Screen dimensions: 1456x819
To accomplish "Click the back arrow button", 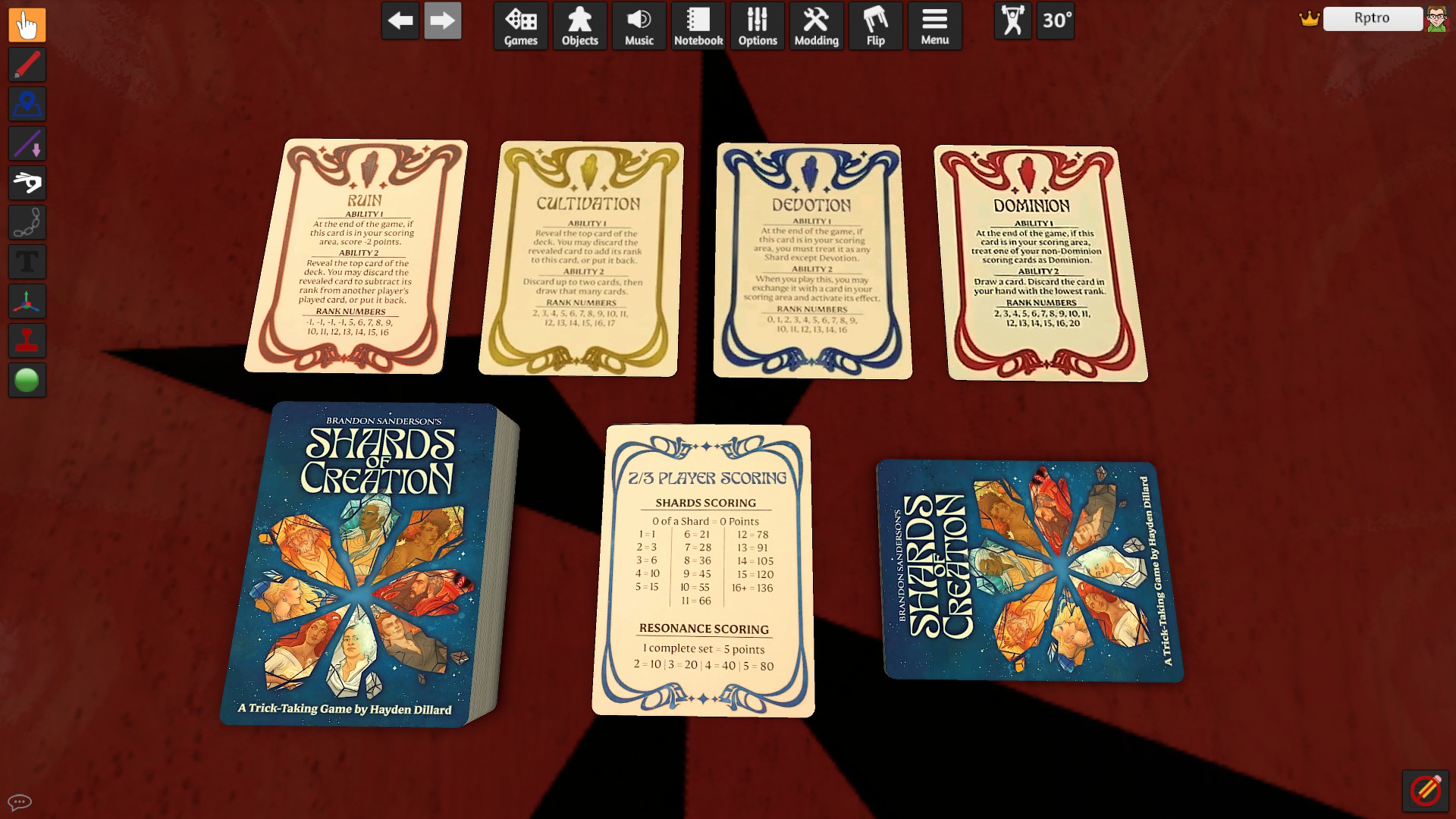I will click(x=400, y=20).
